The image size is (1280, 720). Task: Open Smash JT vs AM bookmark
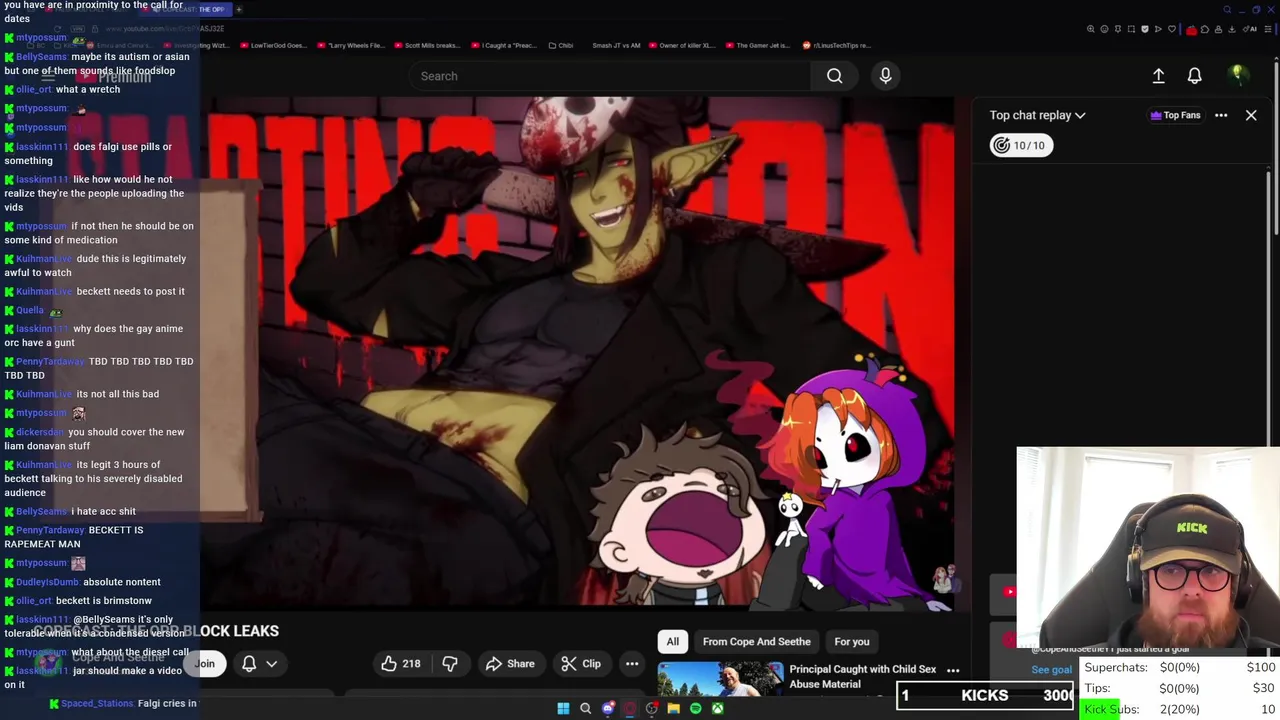[616, 45]
